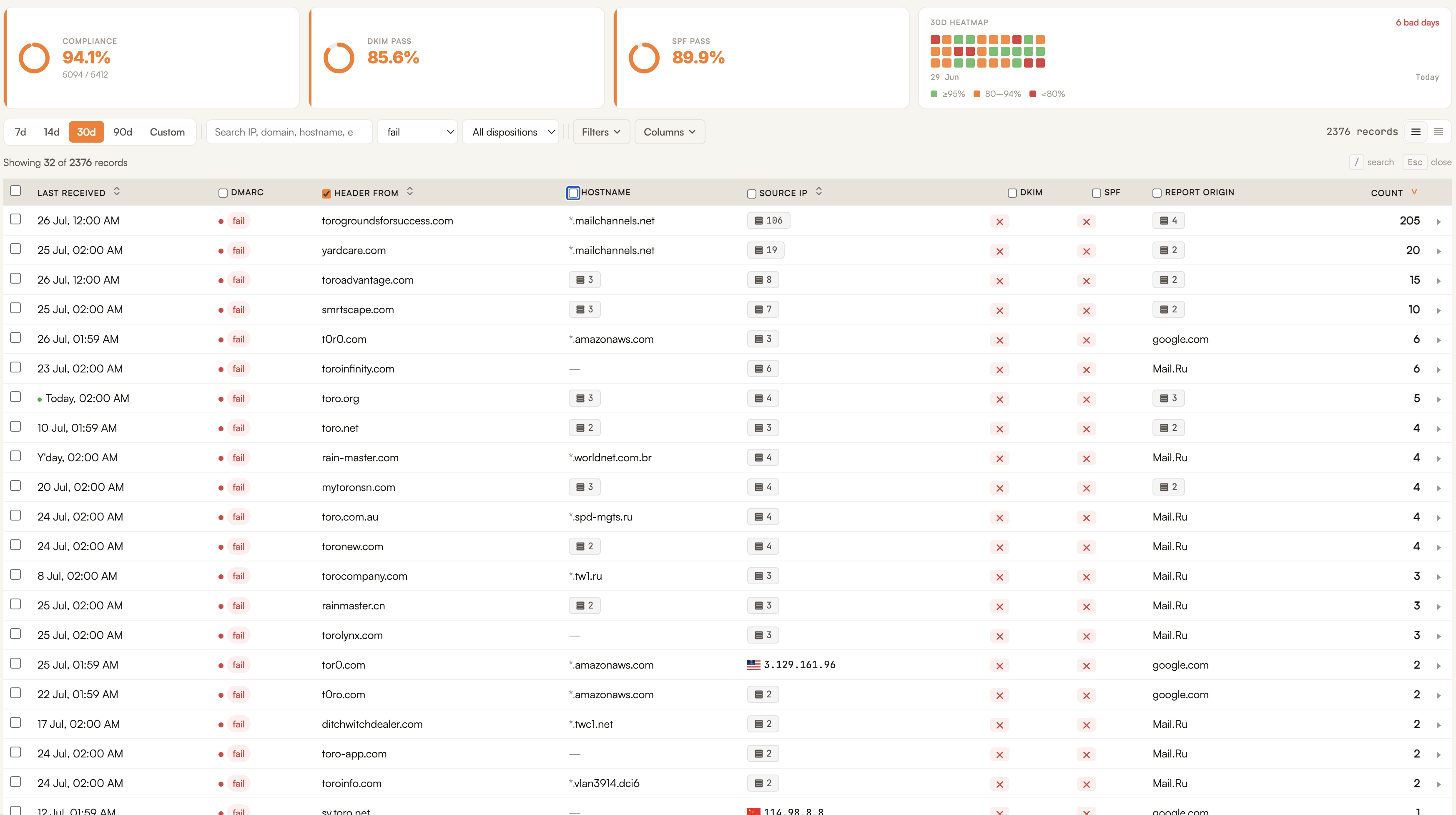Open the All dispositions dropdown

510,132
